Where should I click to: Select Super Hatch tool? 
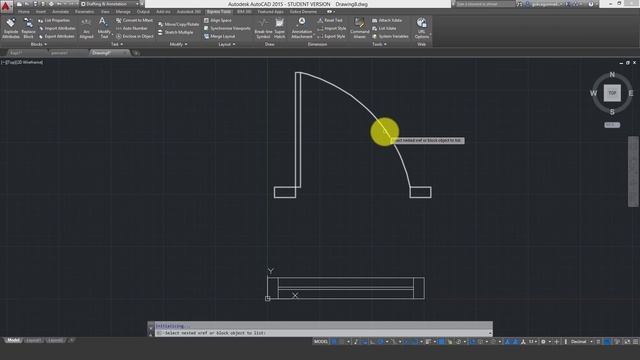click(x=280, y=28)
